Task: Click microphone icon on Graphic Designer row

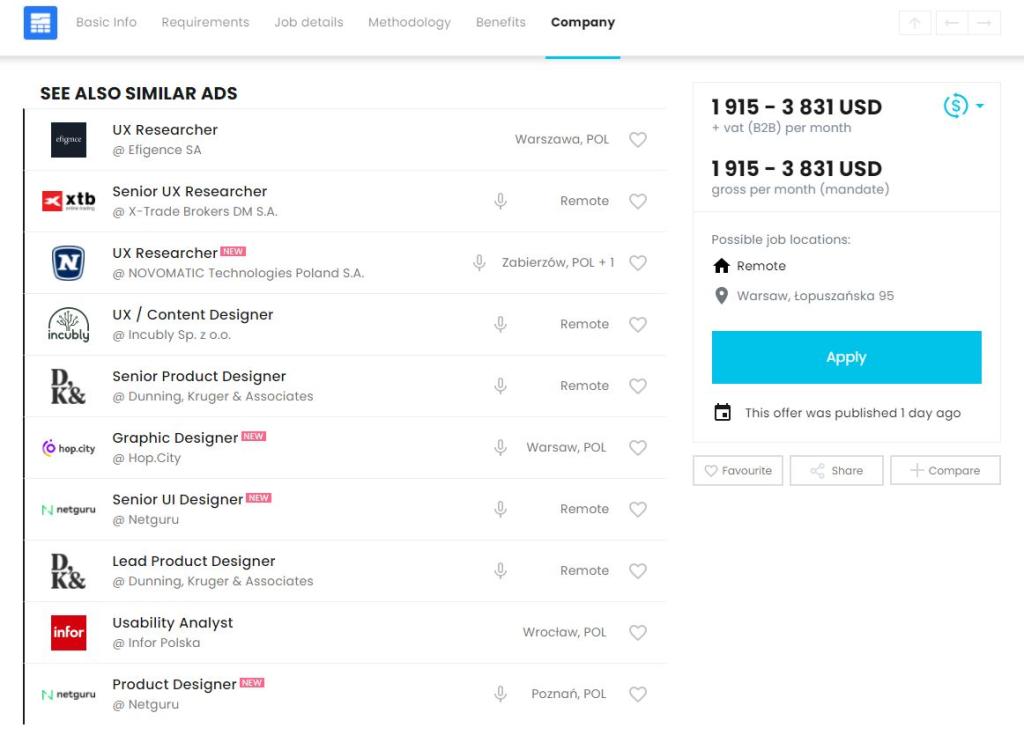Action: [500, 448]
